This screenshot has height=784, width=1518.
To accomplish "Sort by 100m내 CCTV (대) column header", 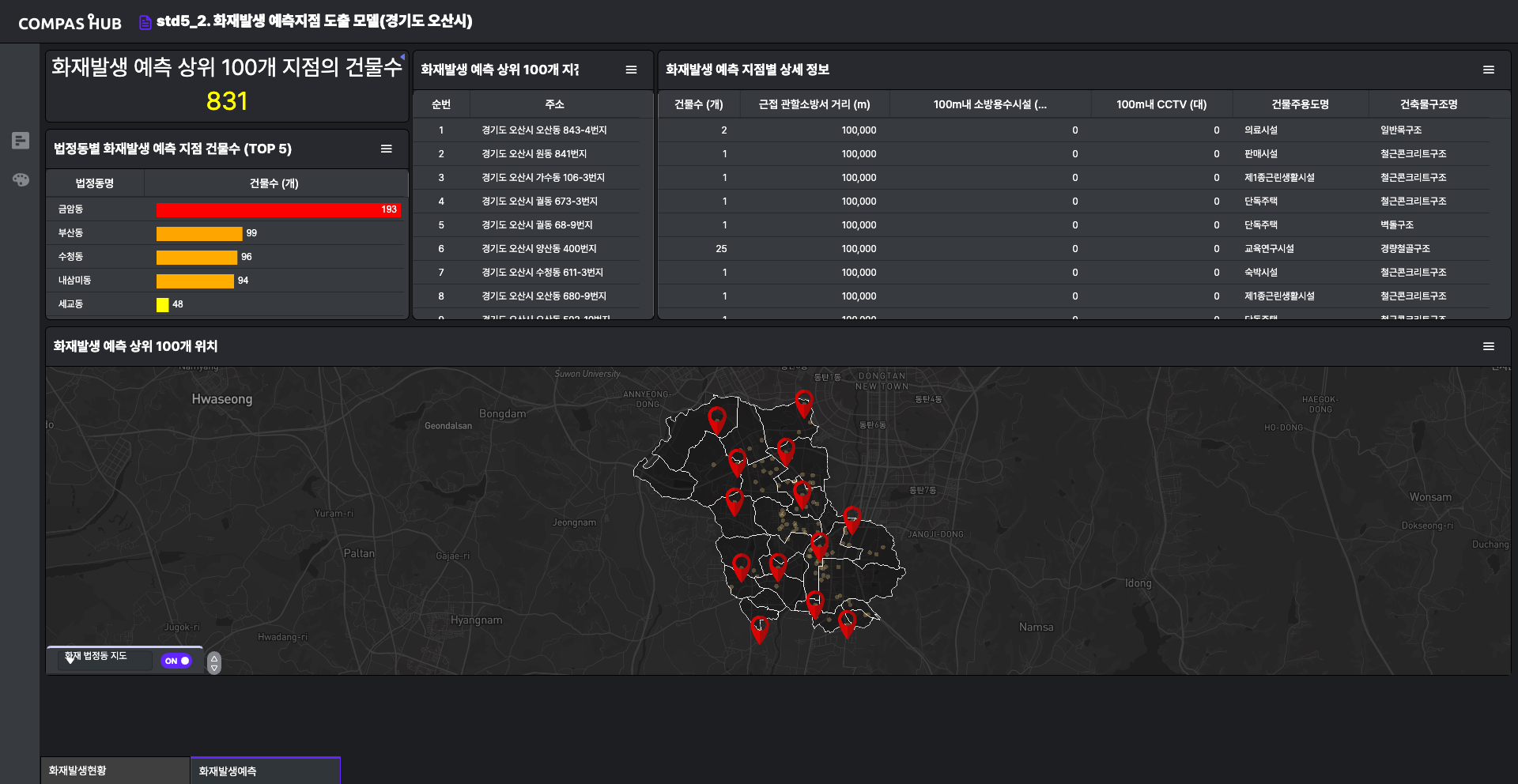I will (1161, 104).
